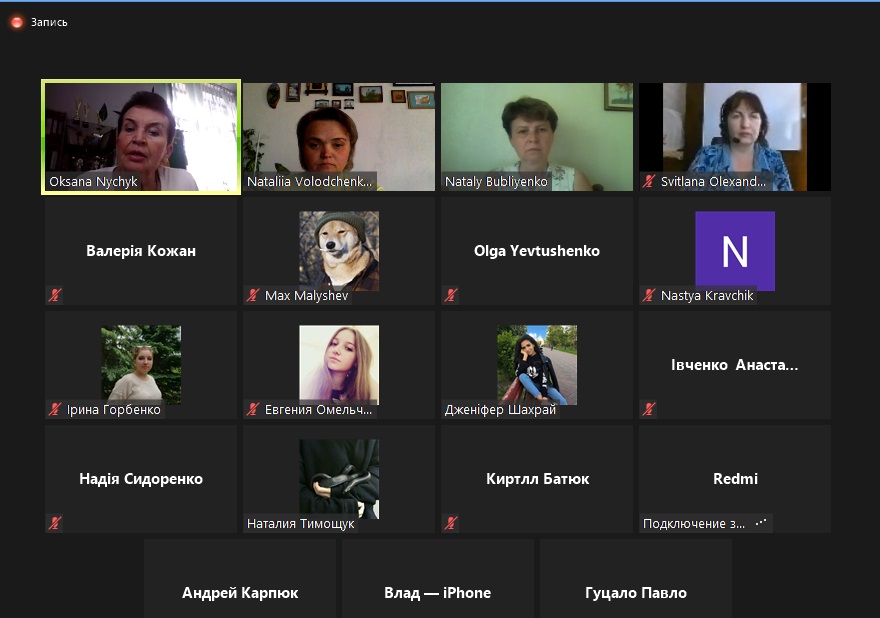
Task: Click the Івченко Анаста... participant name
Action: [x=735, y=365]
